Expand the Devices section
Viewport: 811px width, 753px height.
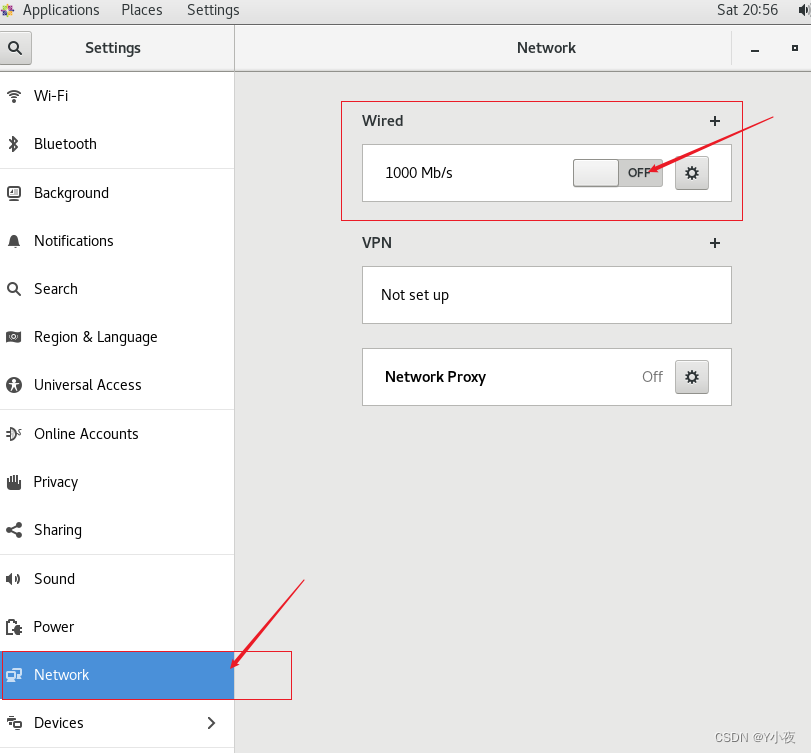point(211,722)
